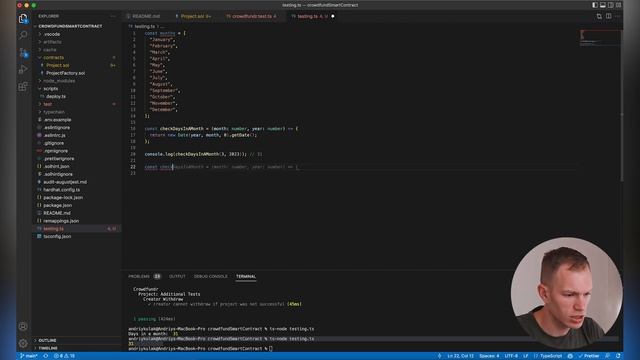Image resolution: width=640 pixels, height=360 pixels.
Task: Open the Manage gear icon
Action: (23, 343)
